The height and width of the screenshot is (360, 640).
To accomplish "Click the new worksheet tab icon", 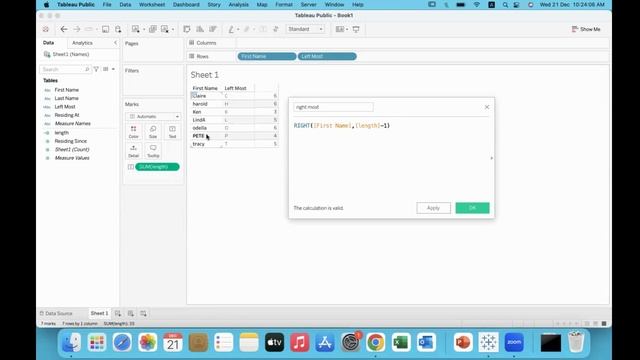I will tap(118, 313).
